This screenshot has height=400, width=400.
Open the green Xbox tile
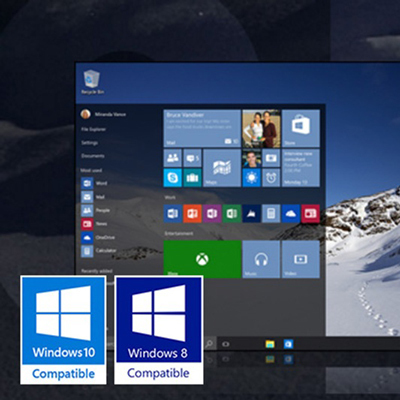(x=202, y=259)
